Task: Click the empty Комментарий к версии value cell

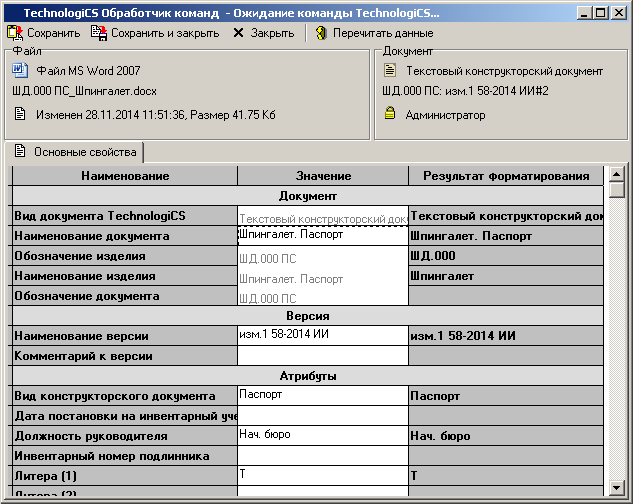Action: tap(322, 356)
